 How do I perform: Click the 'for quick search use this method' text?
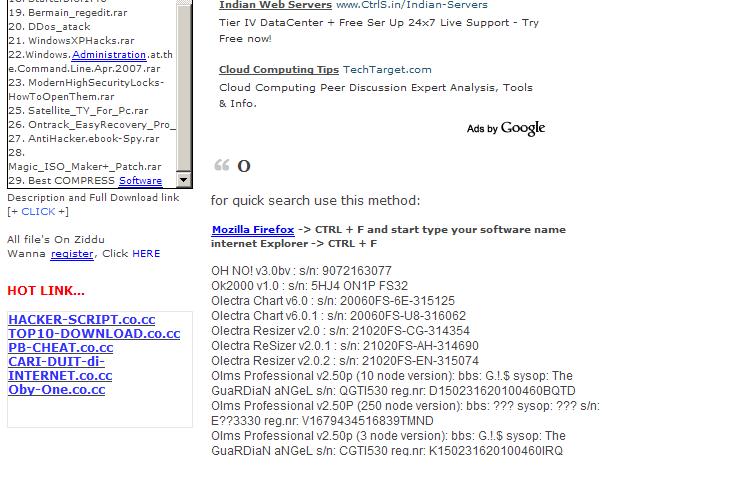(x=315, y=200)
